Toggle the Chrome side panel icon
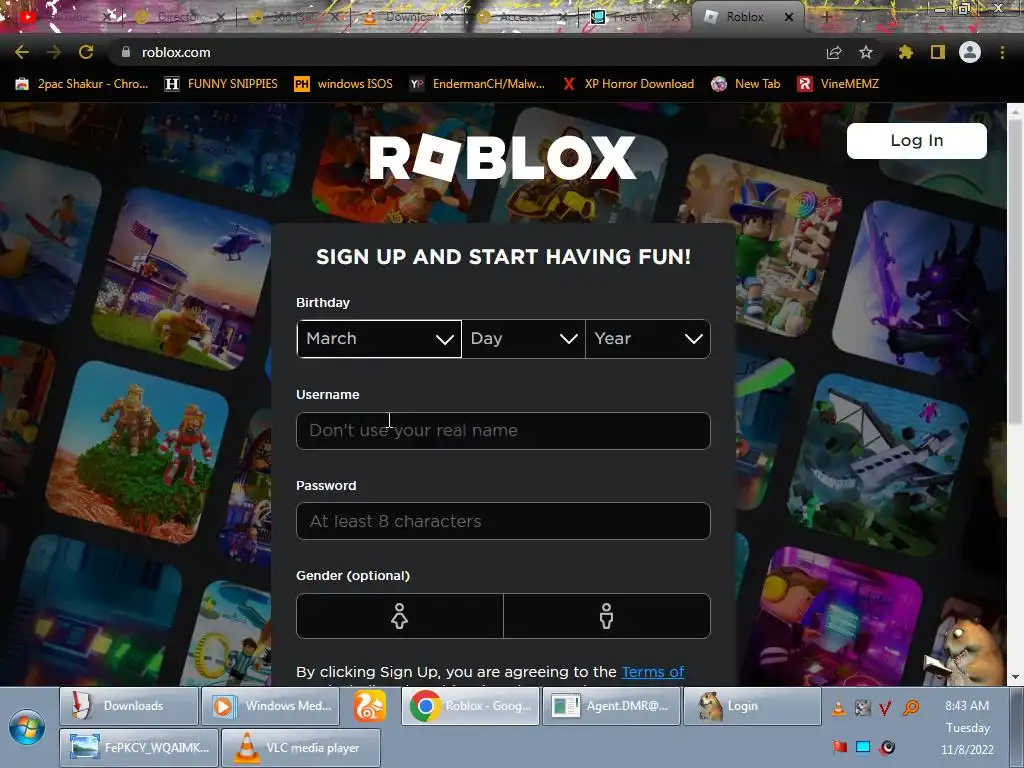The width and height of the screenshot is (1024, 768). tap(938, 52)
